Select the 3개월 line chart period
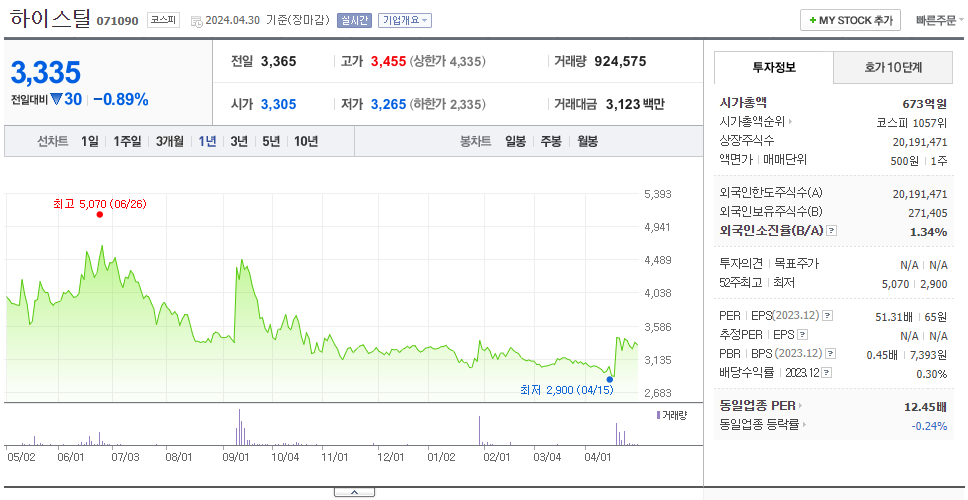The image size is (968, 500). coord(170,141)
